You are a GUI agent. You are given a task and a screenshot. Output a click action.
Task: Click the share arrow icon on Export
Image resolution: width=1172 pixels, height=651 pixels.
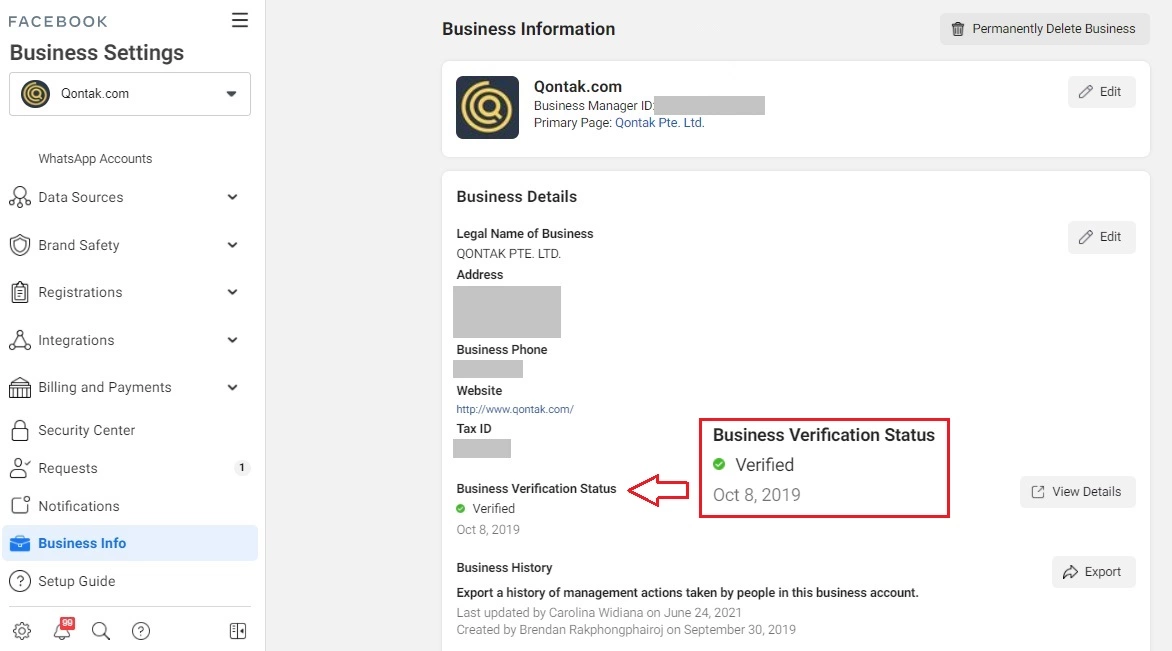point(1070,572)
